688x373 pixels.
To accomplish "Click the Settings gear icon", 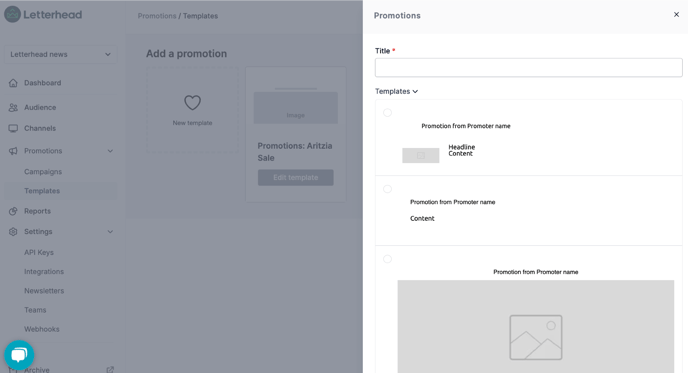I will pyautogui.click(x=13, y=232).
